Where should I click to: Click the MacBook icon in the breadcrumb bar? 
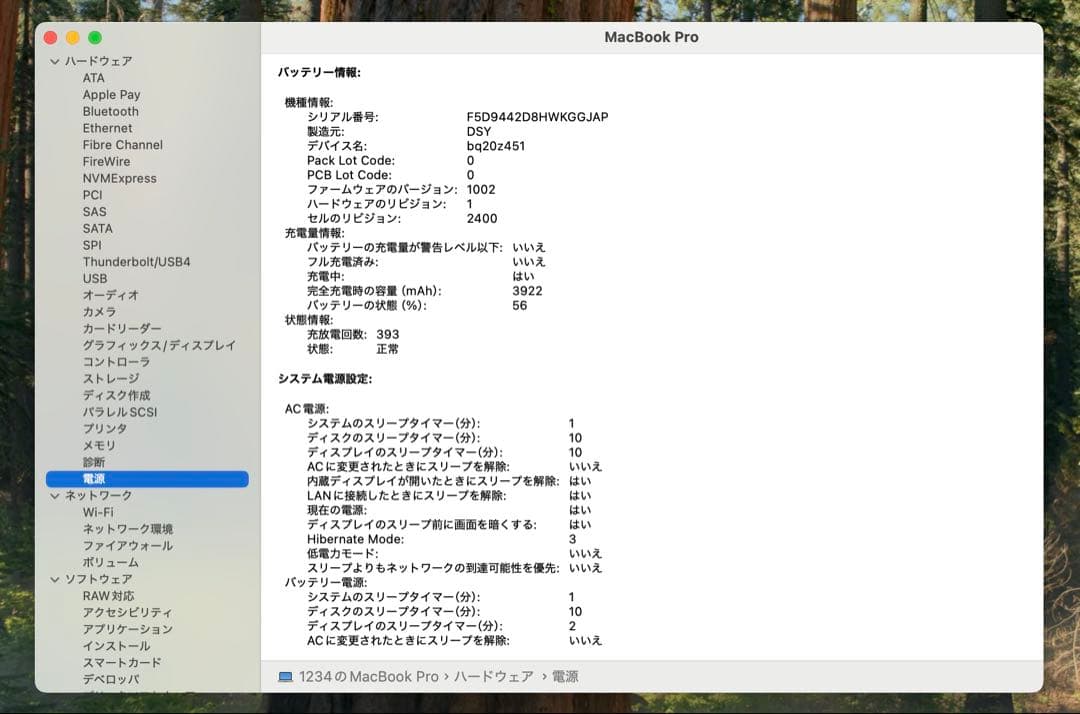point(289,676)
